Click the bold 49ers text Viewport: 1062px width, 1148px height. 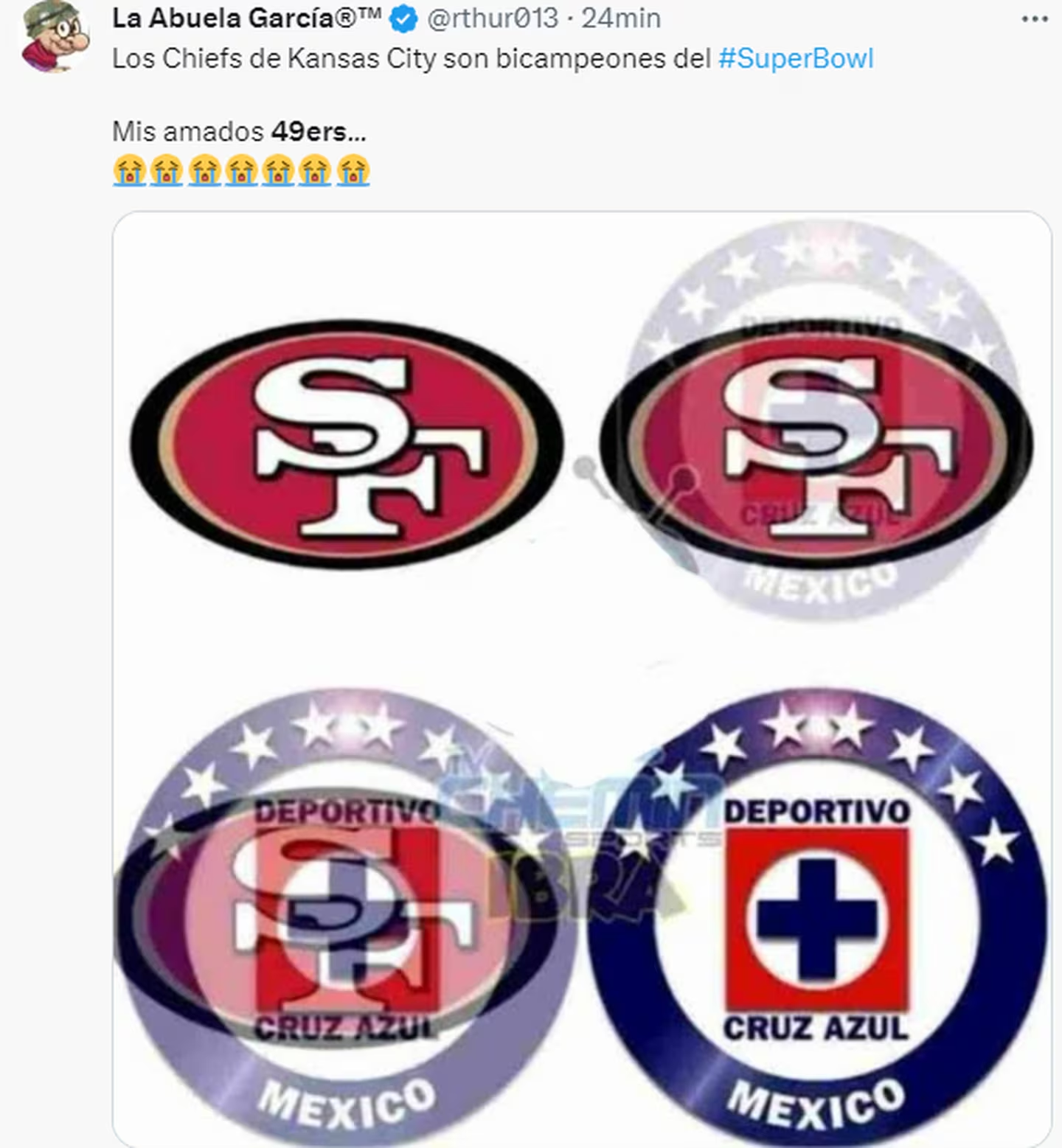318,131
